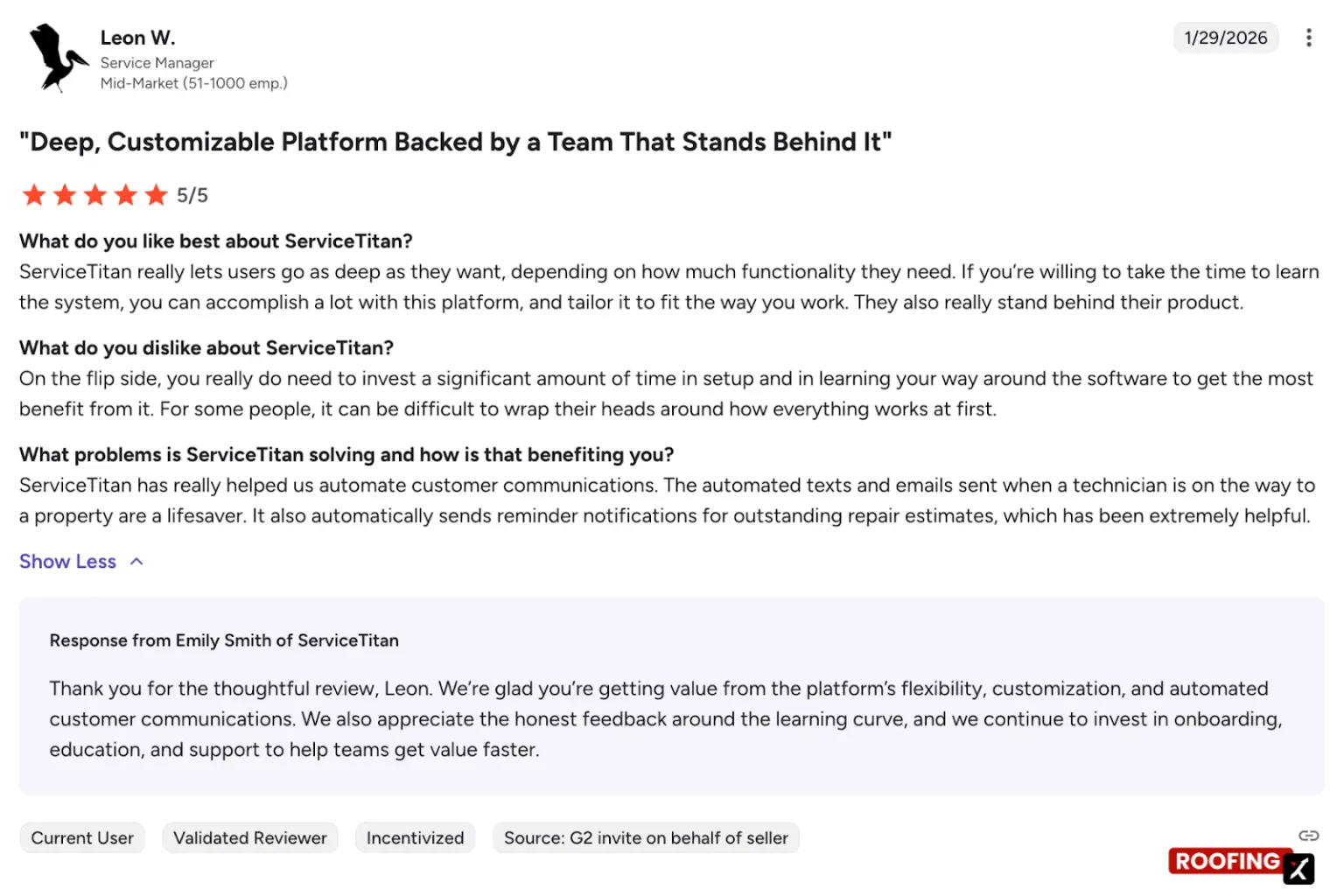Open the three-dot options menu

1309,38
